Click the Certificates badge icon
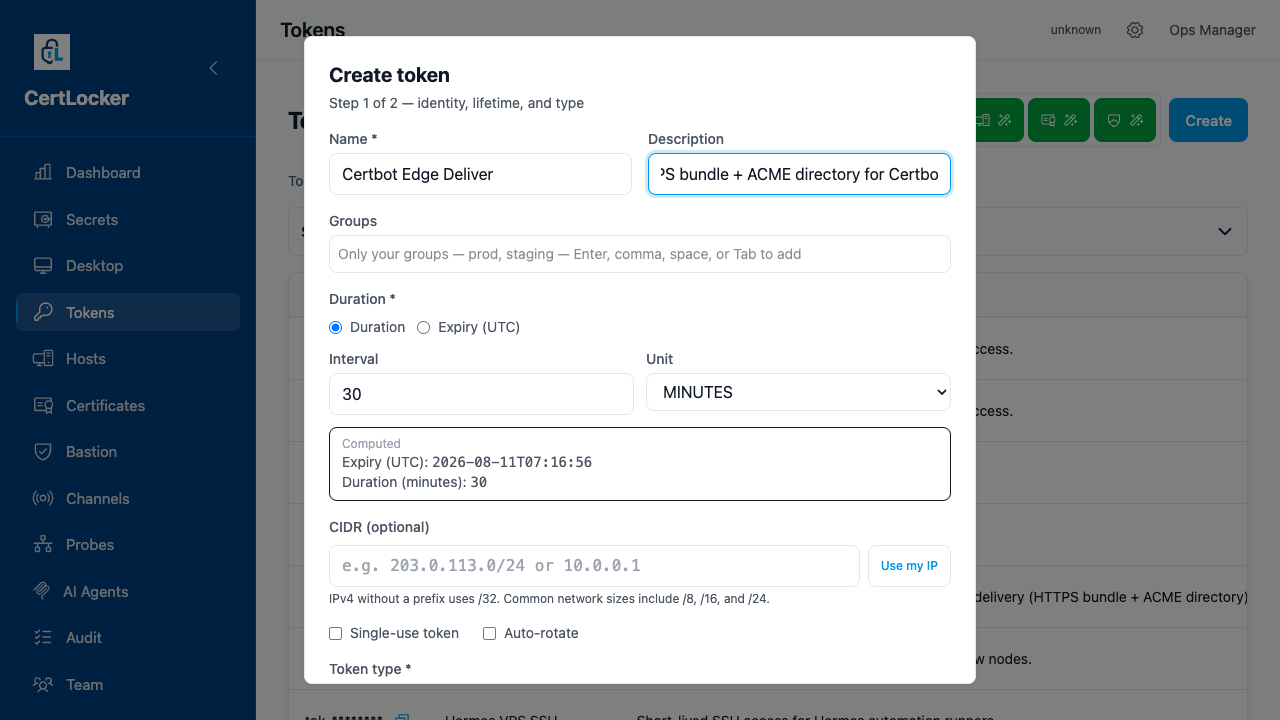This screenshot has width=1280, height=720. point(43,405)
